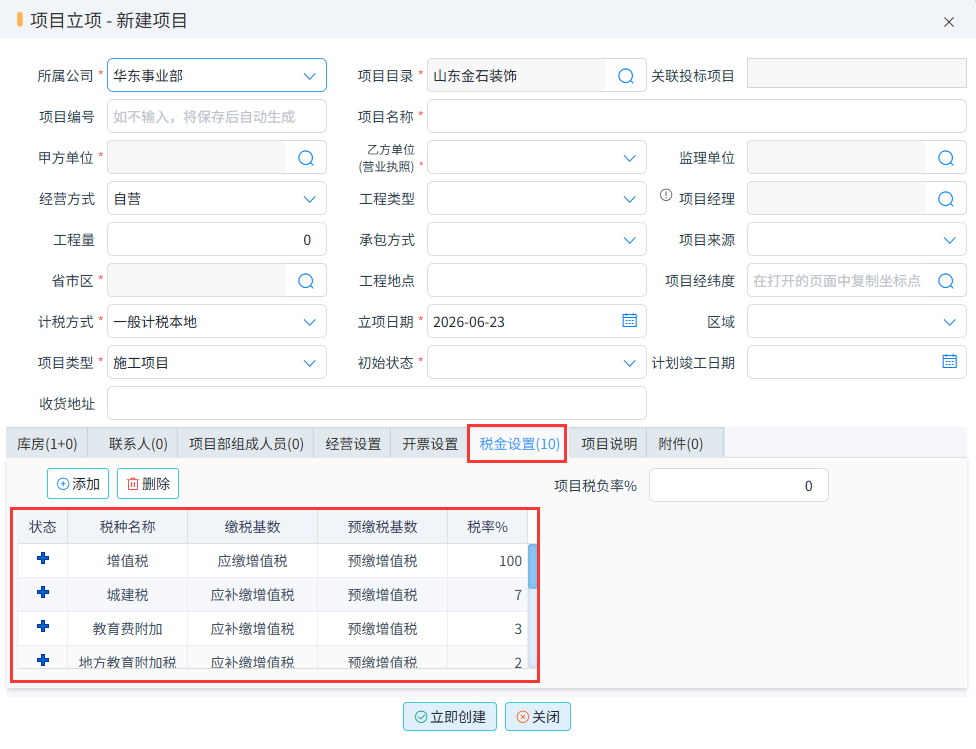This screenshot has height=749, width=976.
Task: Open the 项目类型 dropdown
Action: [x=309, y=364]
